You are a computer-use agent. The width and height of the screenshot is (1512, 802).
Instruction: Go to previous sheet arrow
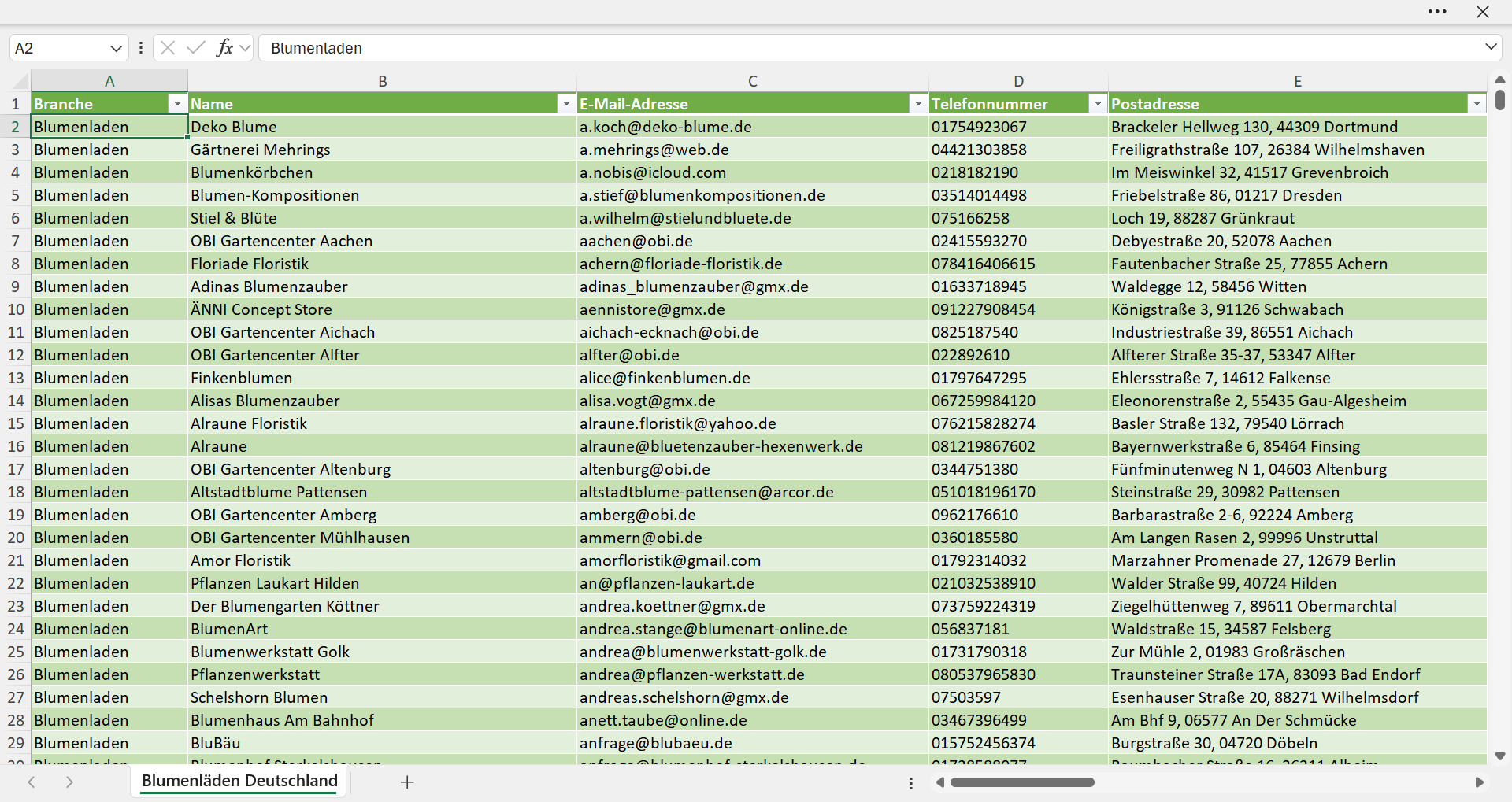(31, 782)
